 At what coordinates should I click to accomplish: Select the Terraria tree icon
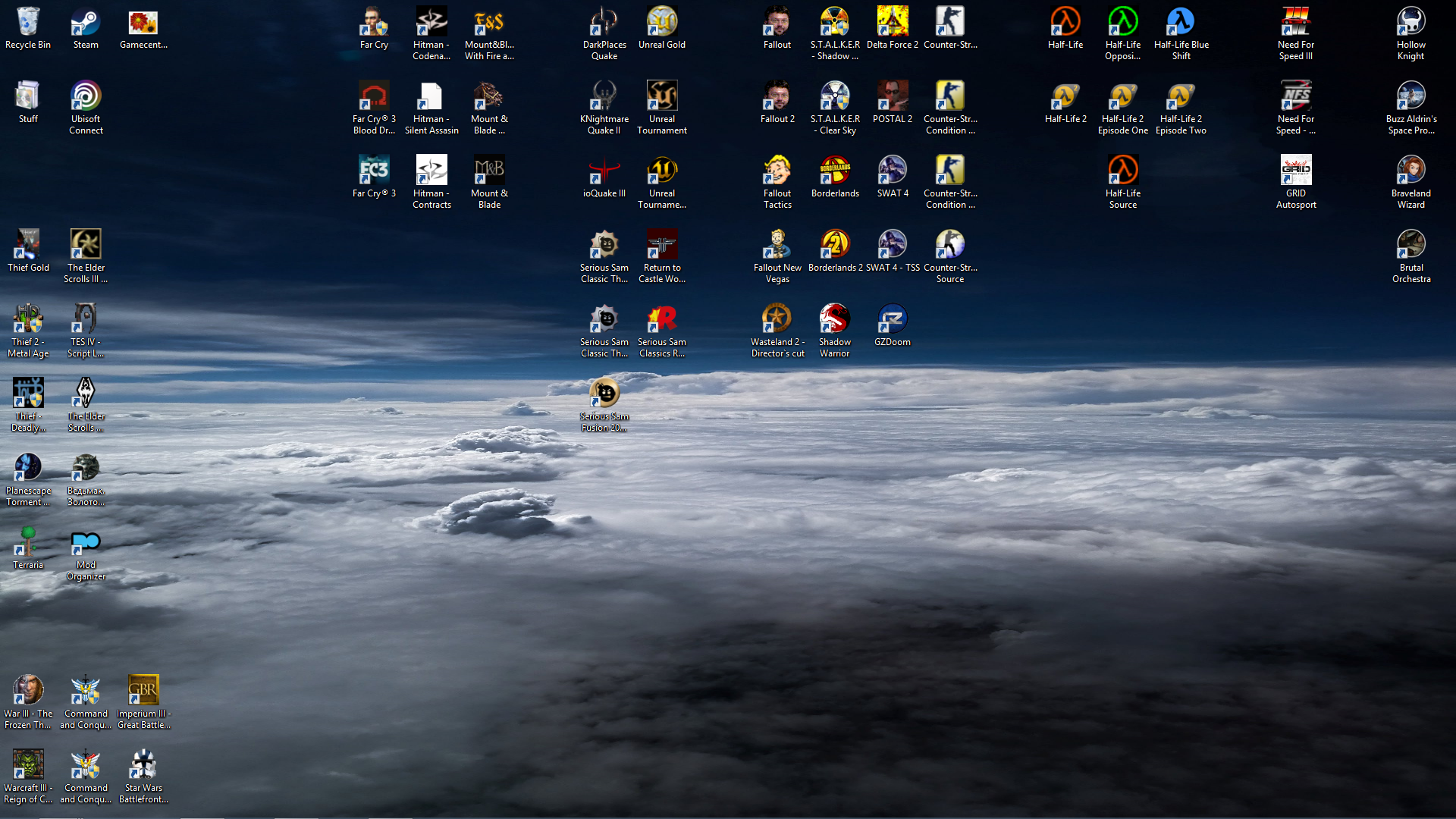[x=28, y=542]
